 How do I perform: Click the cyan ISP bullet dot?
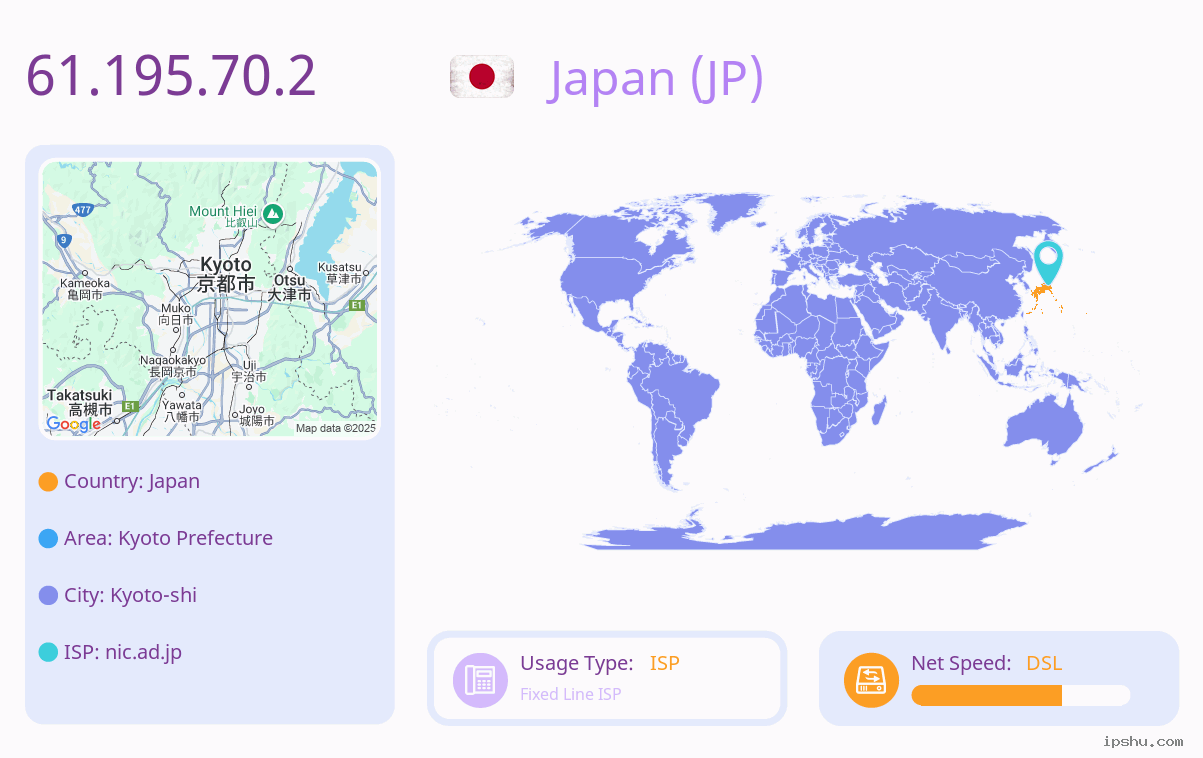click(x=48, y=653)
